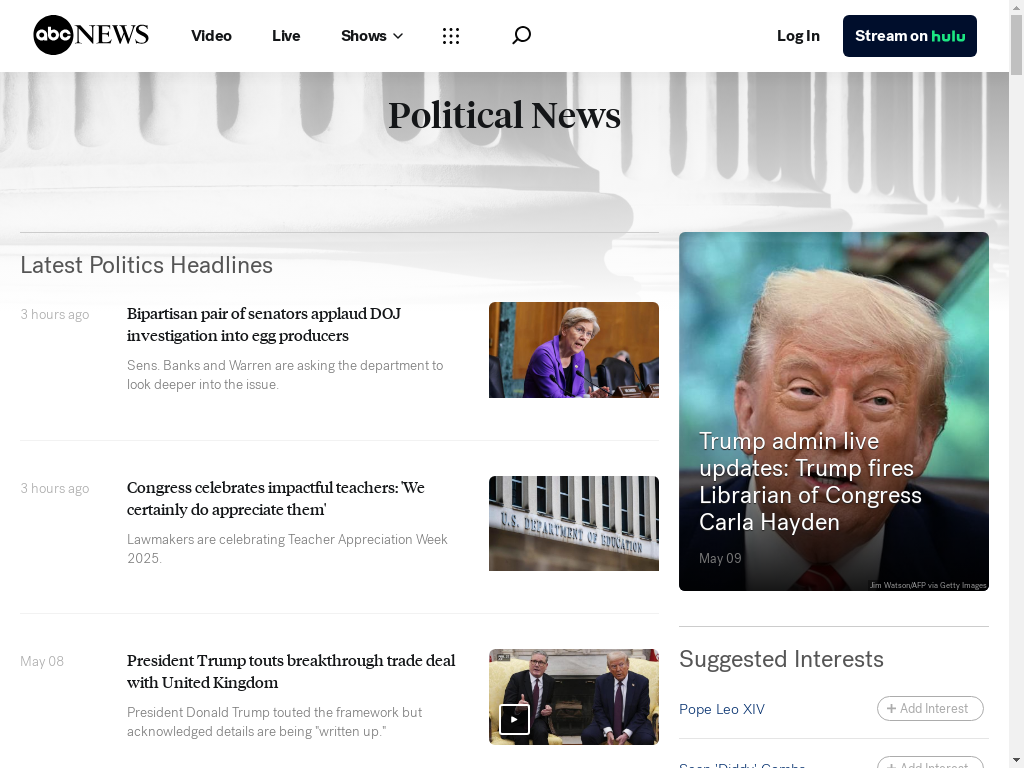Click the Latest Politics Headlines heading
Viewport: 1024px width, 768px height.
tap(146, 265)
